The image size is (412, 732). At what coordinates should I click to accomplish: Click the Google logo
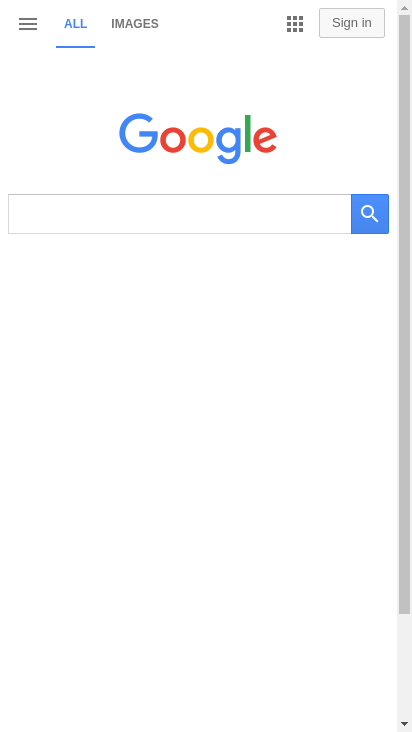(198, 138)
